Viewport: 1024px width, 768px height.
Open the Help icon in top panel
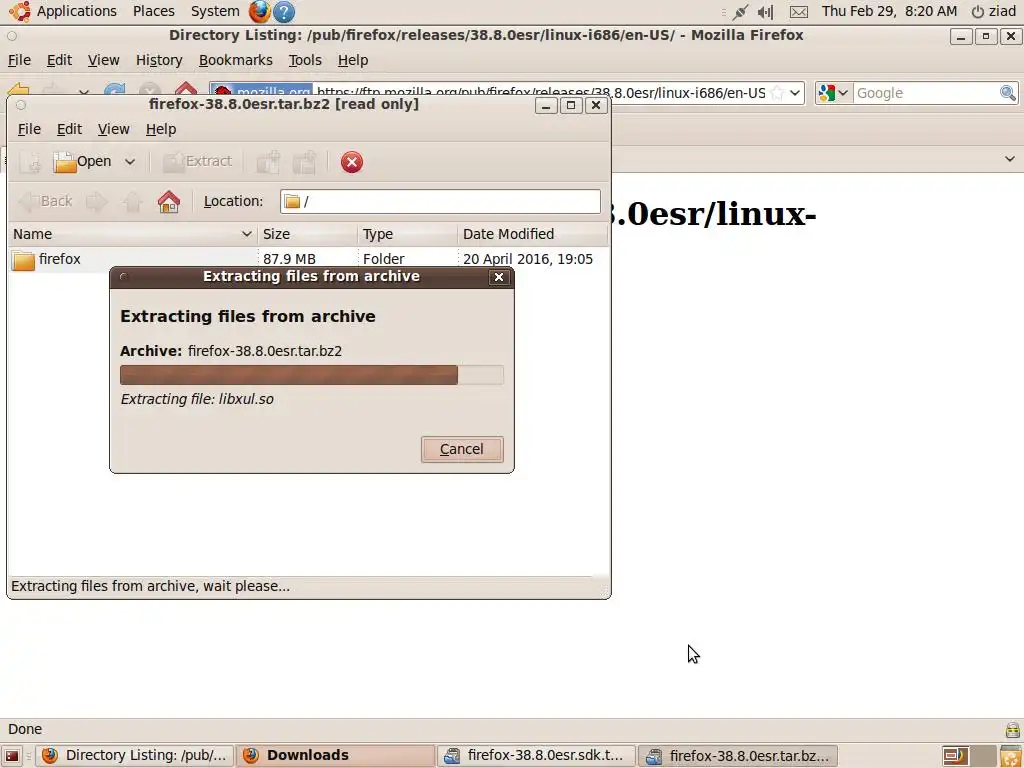[x=283, y=11]
